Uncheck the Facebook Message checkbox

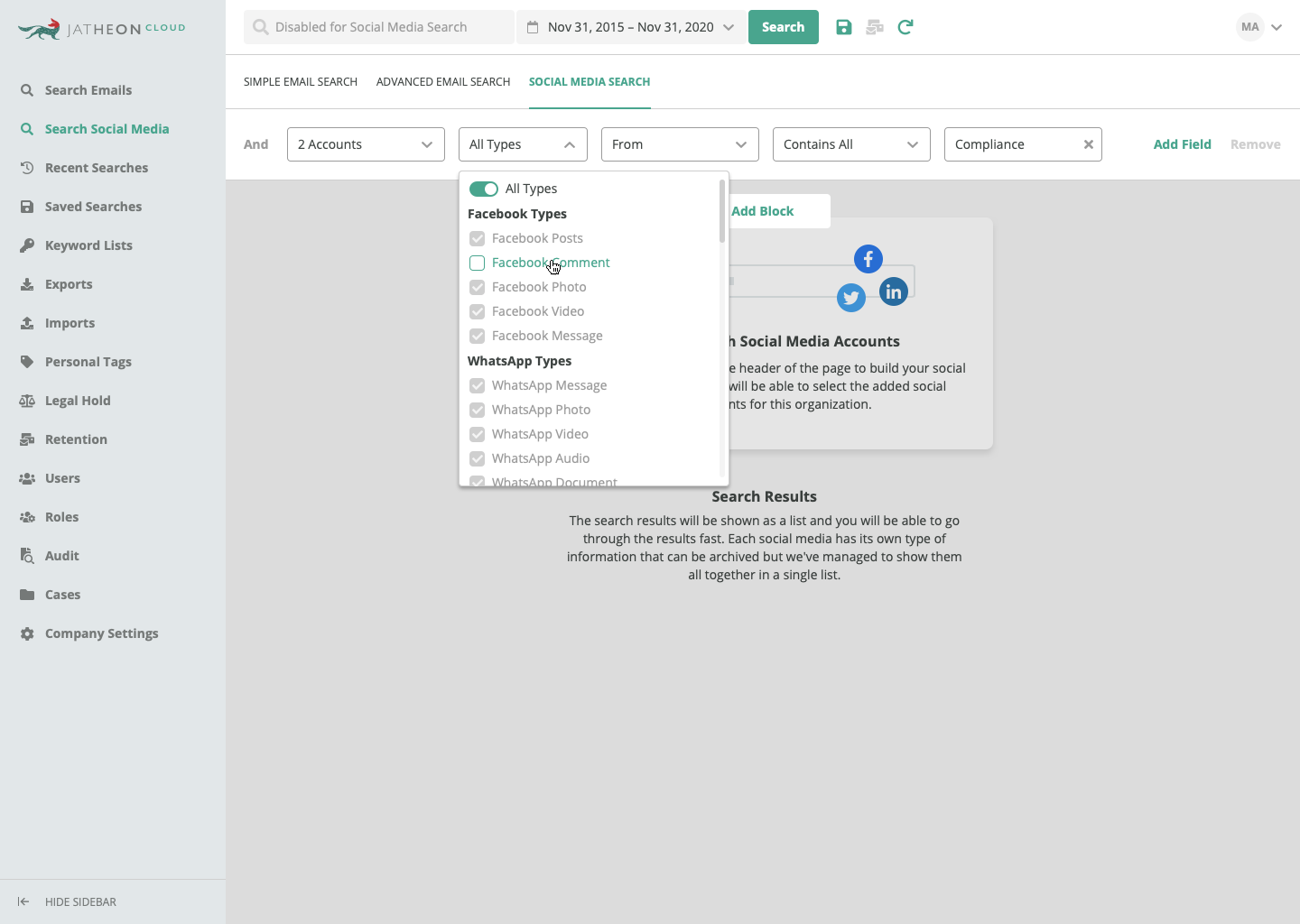pos(478,336)
